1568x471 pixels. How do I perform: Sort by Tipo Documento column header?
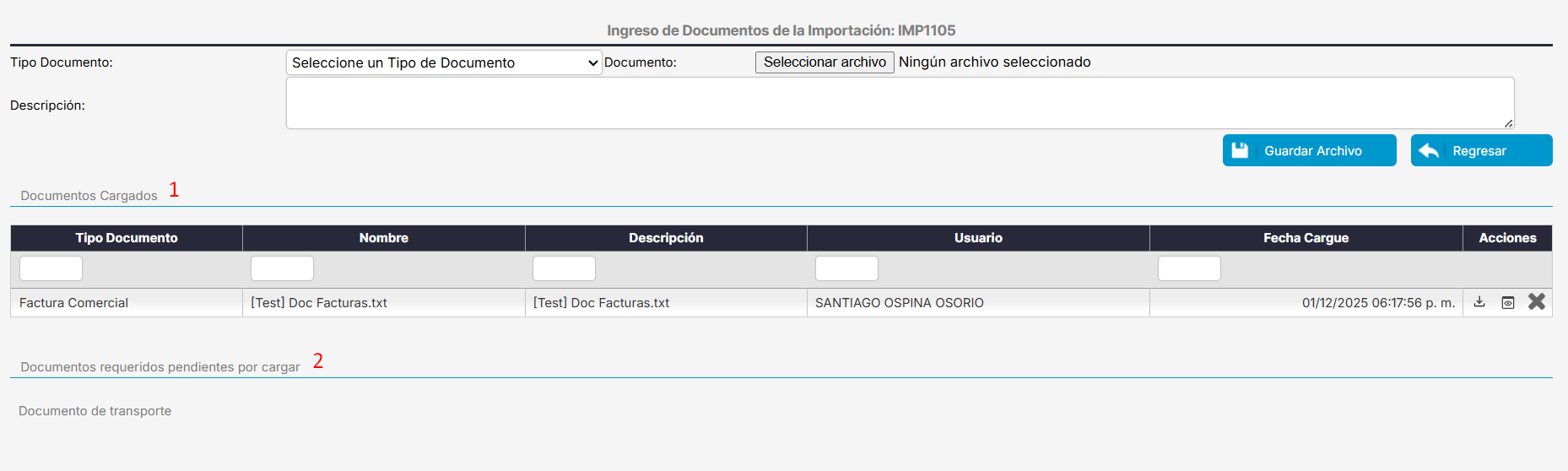(x=127, y=238)
